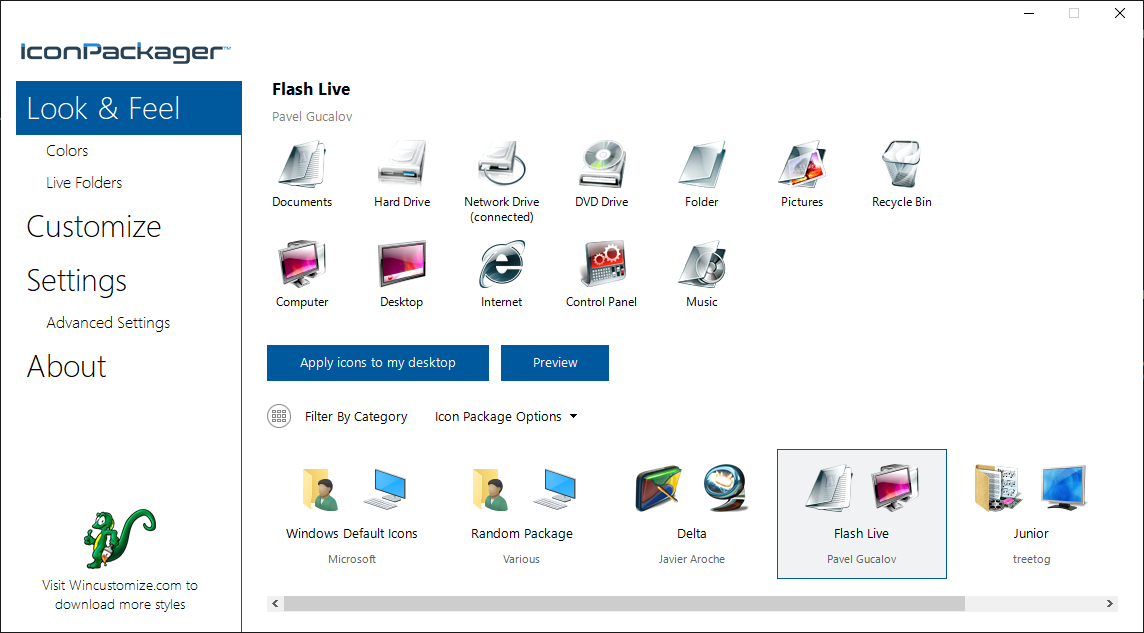Click the Desktop preview icon
This screenshot has width=1144, height=633.
click(x=402, y=265)
